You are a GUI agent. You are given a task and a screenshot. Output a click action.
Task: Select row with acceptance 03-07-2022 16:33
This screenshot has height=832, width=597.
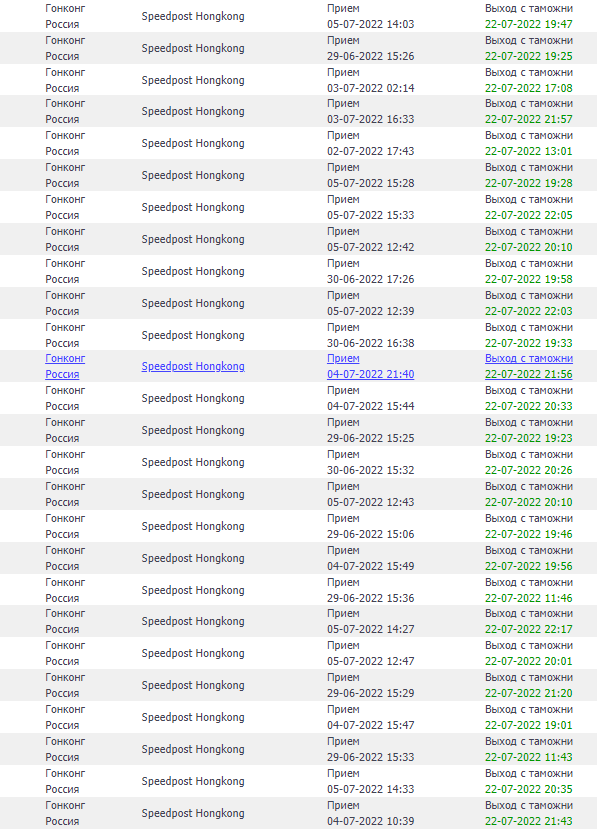point(298,111)
